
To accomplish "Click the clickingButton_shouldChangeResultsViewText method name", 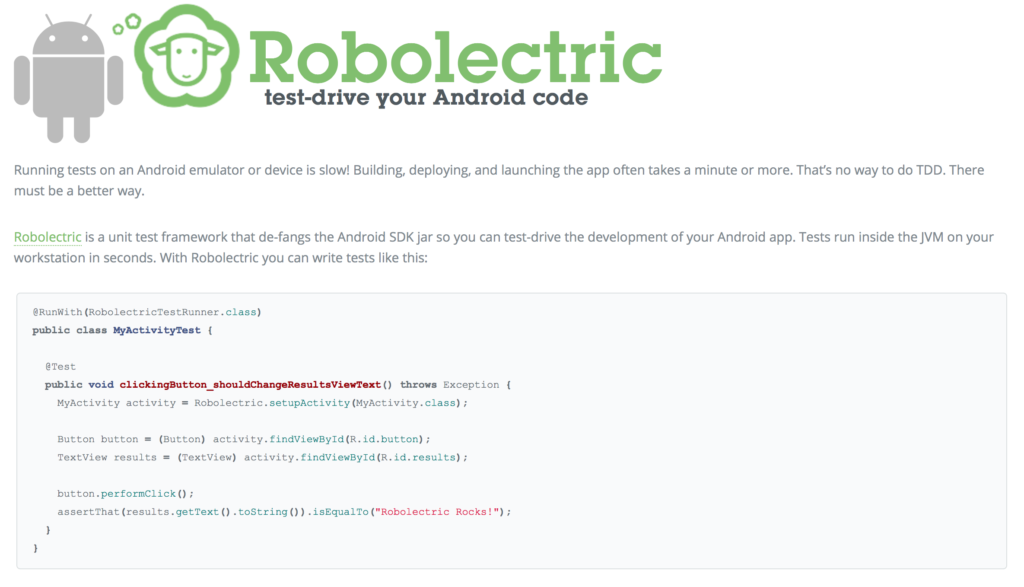I will (x=250, y=385).
